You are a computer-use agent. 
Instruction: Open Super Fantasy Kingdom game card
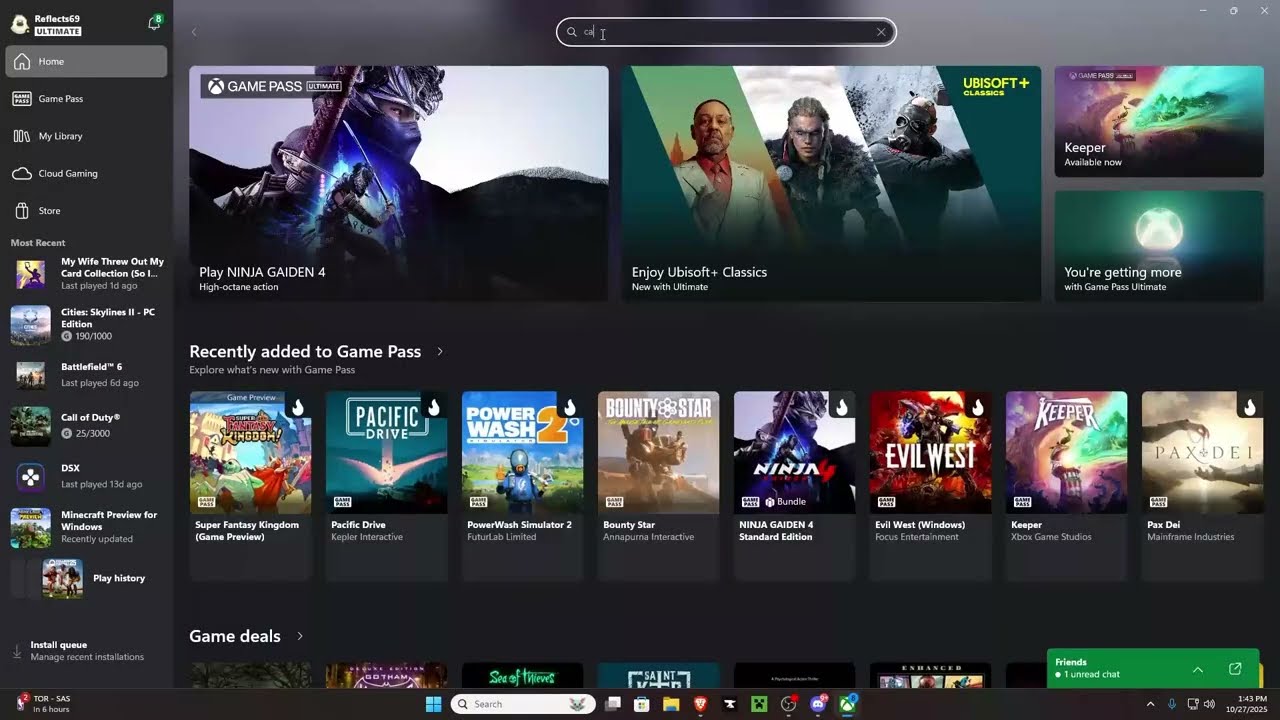pos(251,485)
